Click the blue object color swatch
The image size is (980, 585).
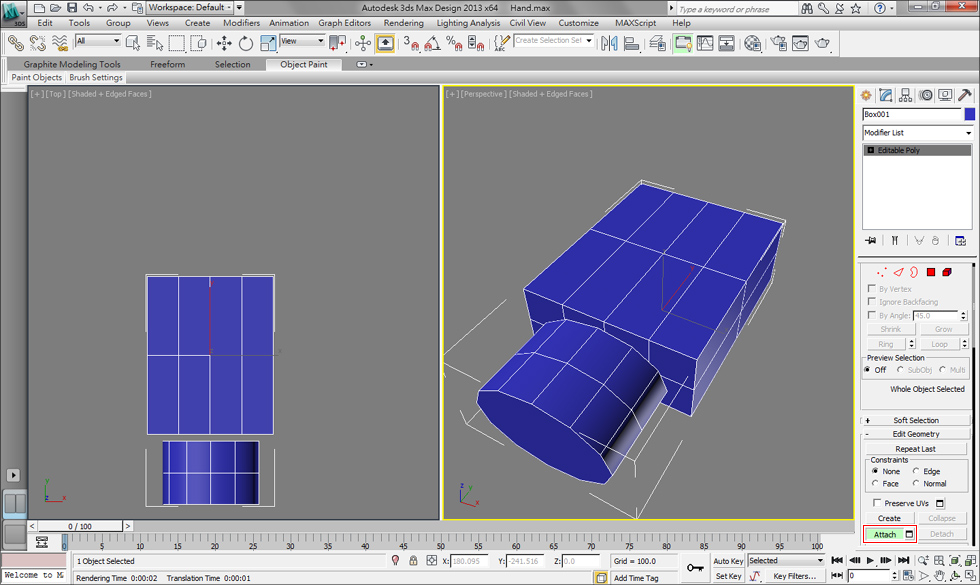click(968, 114)
